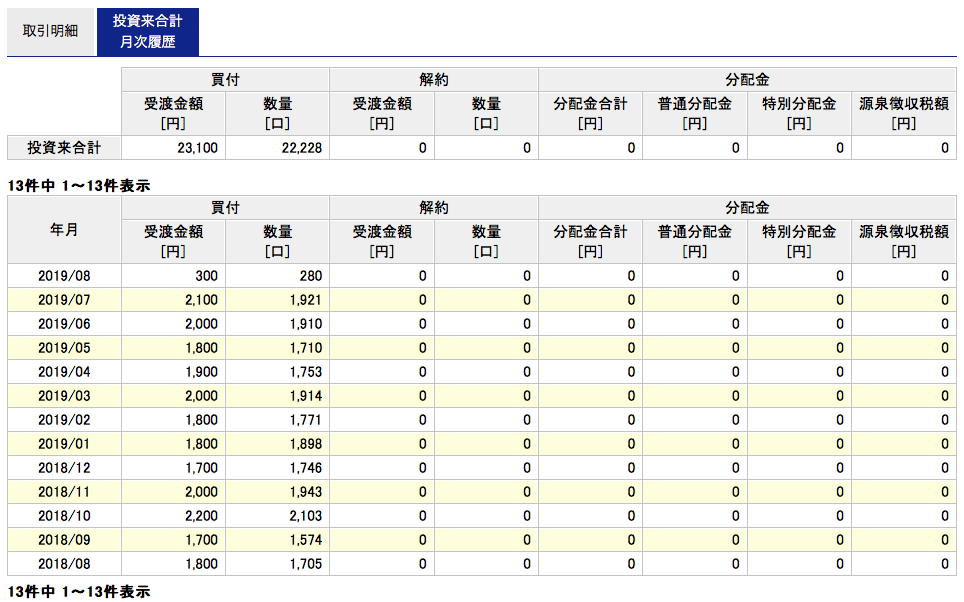Screen dimensions: 964x602
Task: Click the 2019/03 year-month cell
Action: (x=64, y=396)
